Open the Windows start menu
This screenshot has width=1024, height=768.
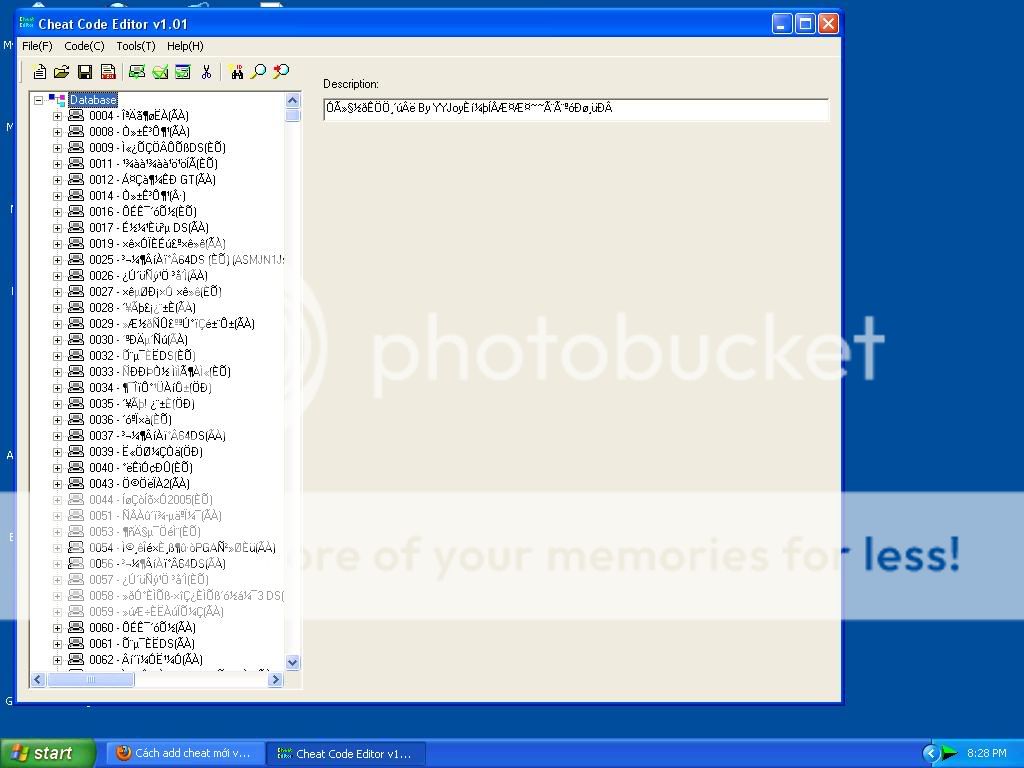pos(47,753)
